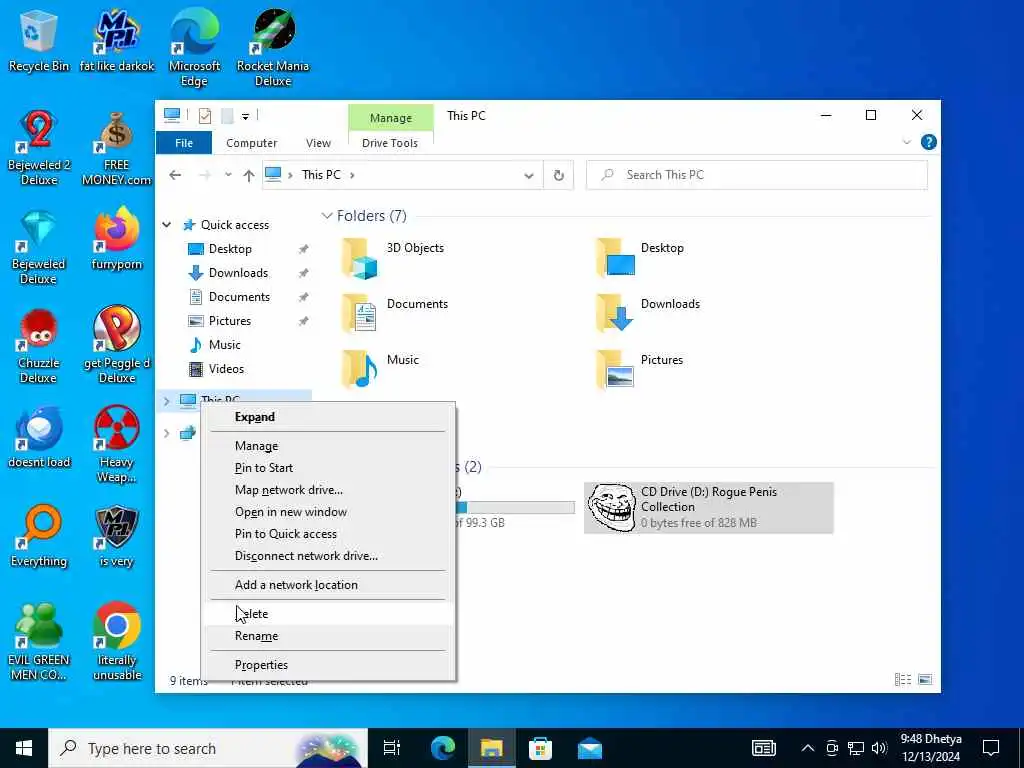Click the taskbar 'Type here to search' box

coord(208,748)
